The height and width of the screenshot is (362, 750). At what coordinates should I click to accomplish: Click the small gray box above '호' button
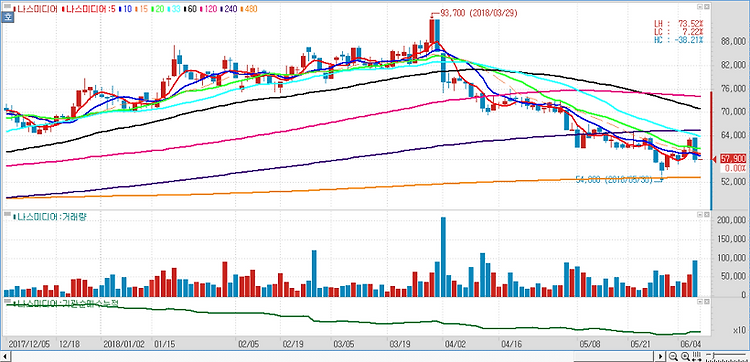point(7,6)
